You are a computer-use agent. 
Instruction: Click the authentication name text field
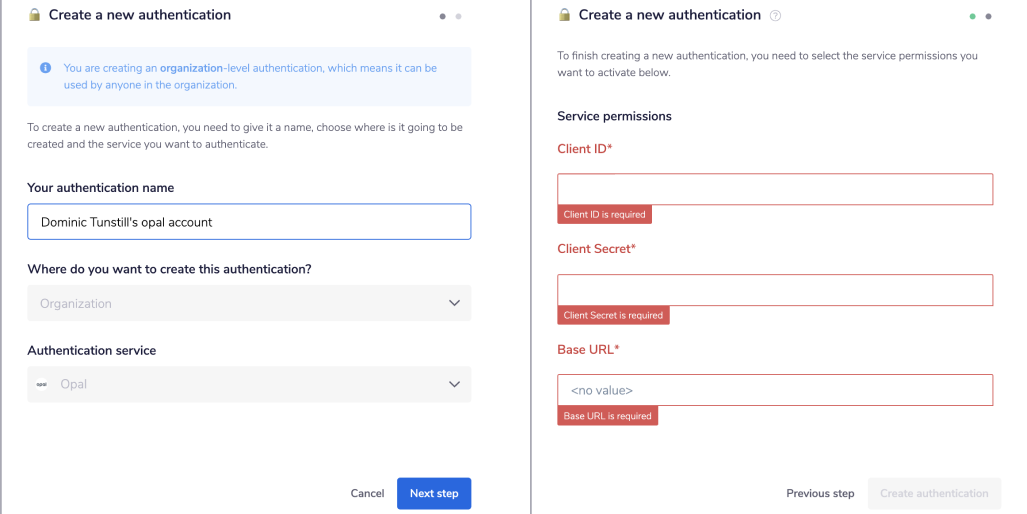tap(249, 222)
